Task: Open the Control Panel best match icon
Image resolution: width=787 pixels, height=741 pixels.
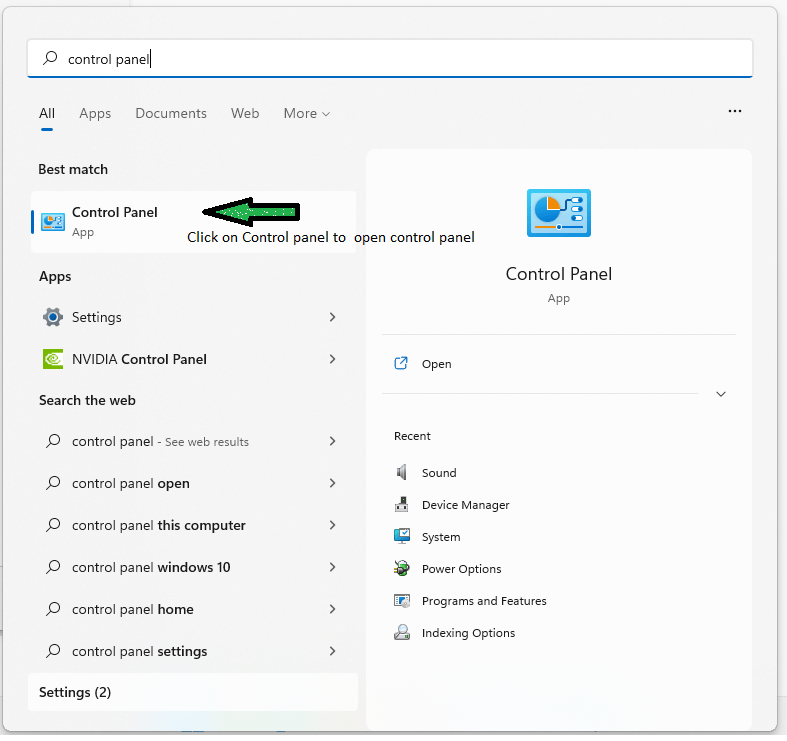Action: pyautogui.click(x=53, y=221)
